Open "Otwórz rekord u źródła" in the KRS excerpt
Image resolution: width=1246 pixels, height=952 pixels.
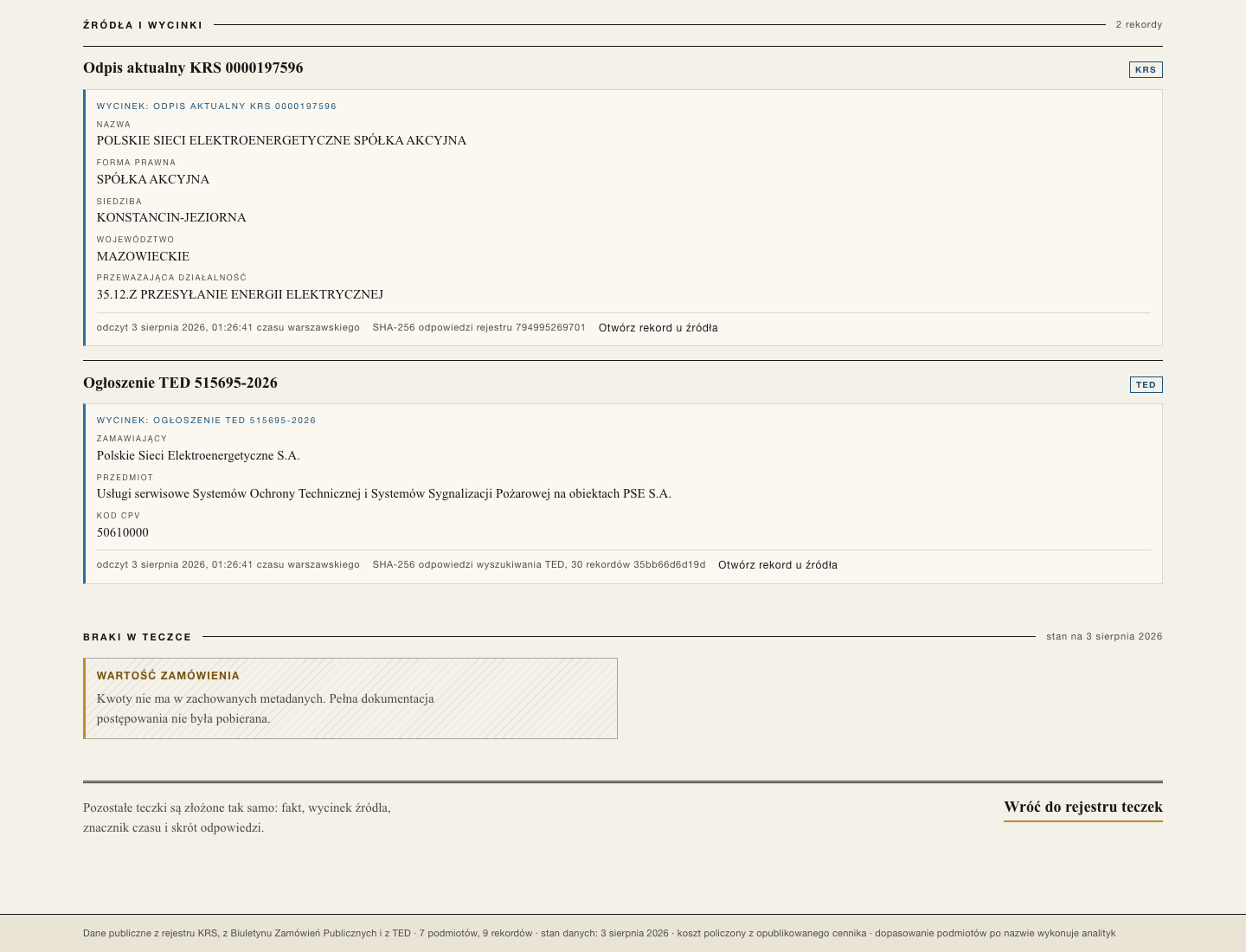(x=658, y=328)
